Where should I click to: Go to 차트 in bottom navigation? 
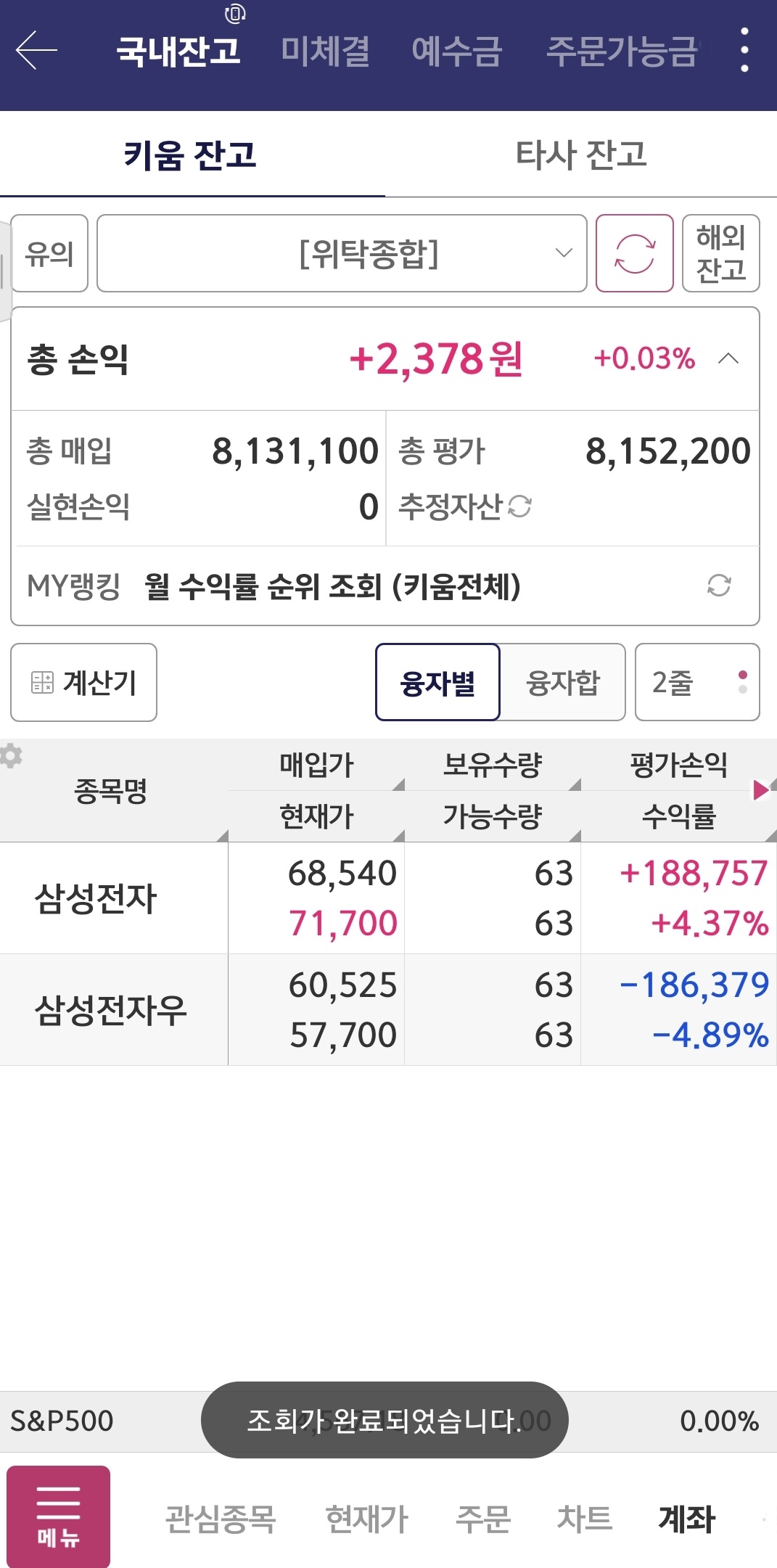click(x=585, y=1518)
